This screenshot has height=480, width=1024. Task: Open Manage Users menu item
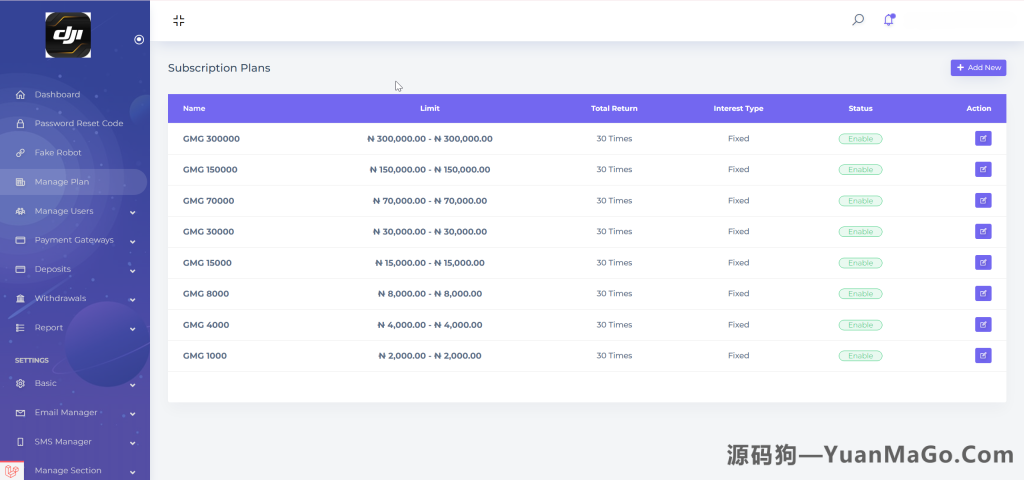(x=64, y=212)
